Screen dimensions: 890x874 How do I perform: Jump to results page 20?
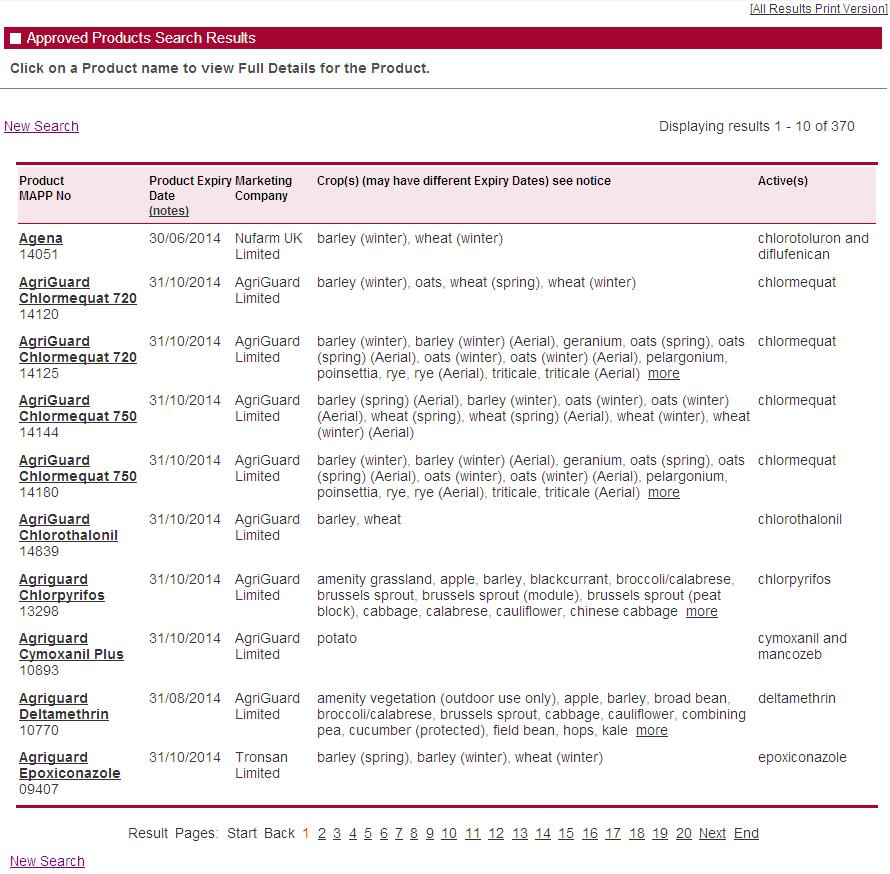pos(683,833)
